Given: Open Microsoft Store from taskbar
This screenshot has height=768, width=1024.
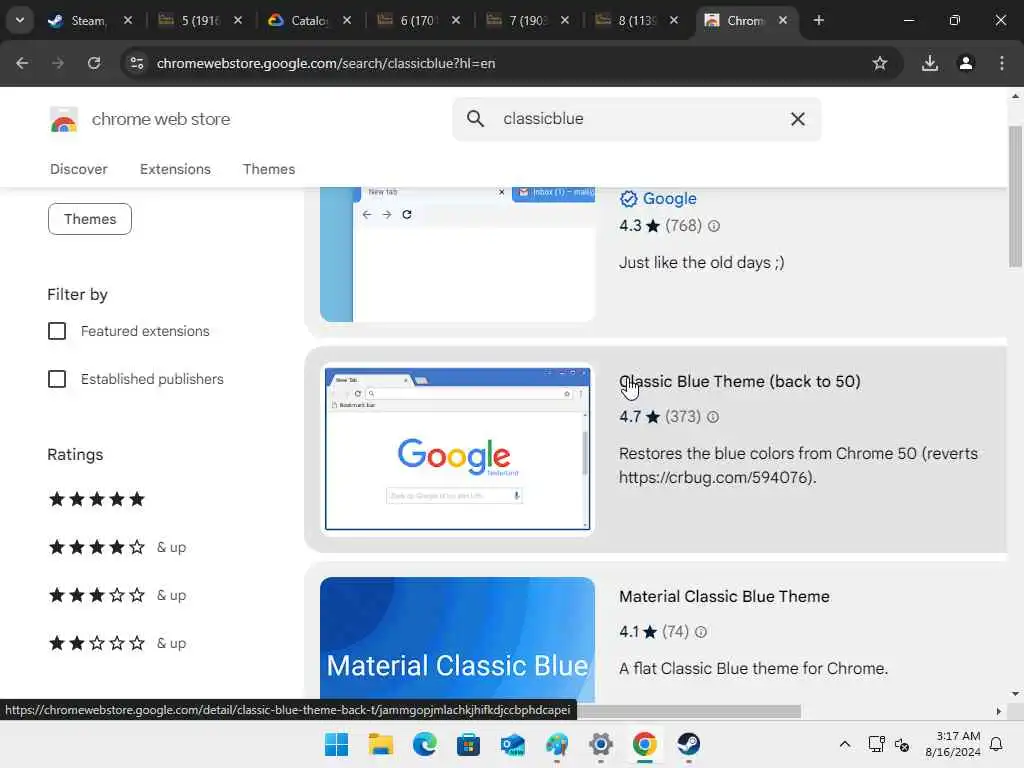Looking at the screenshot, I should pos(468,744).
